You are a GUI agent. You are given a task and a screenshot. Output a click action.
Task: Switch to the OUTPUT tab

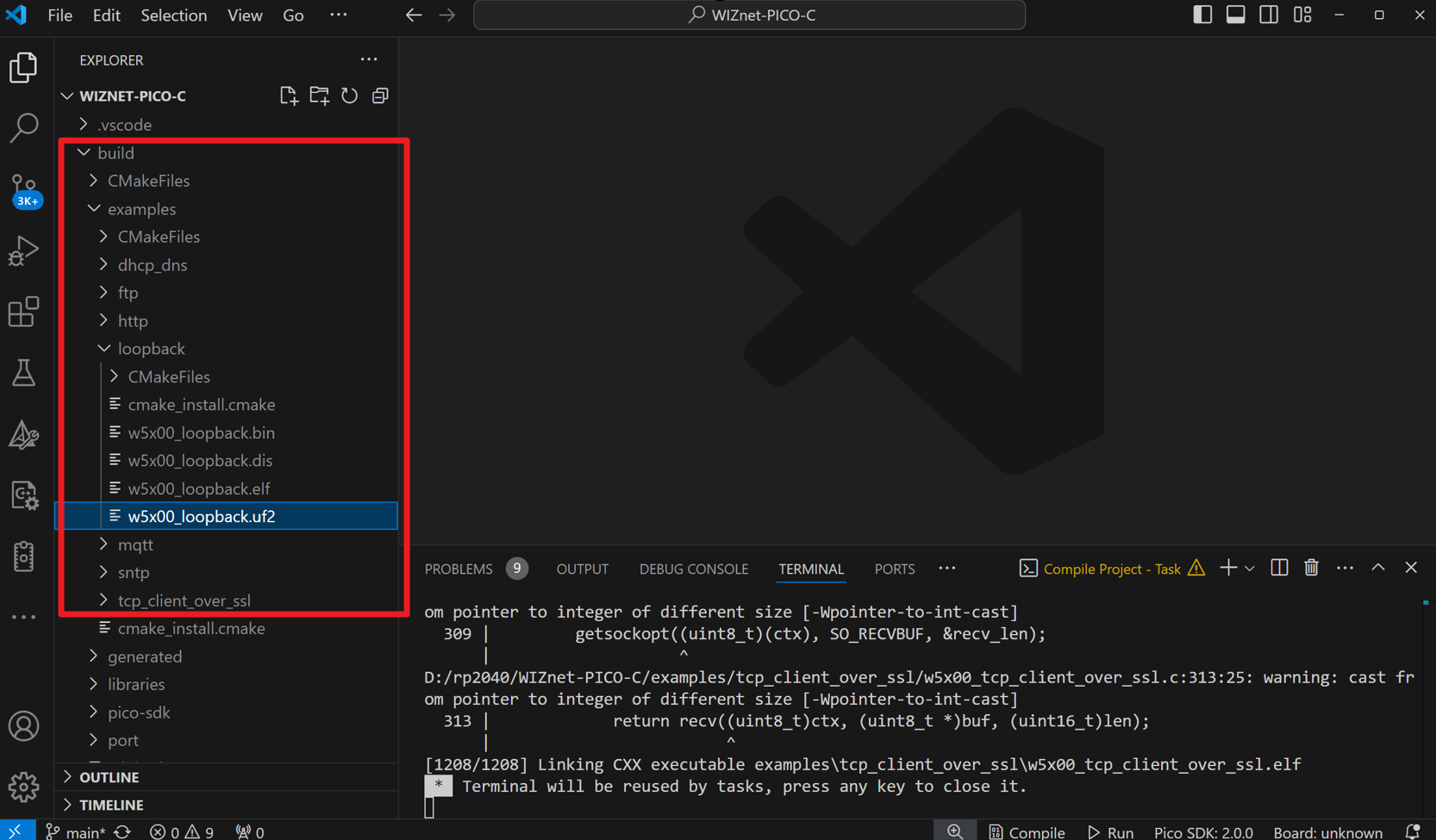coord(582,569)
